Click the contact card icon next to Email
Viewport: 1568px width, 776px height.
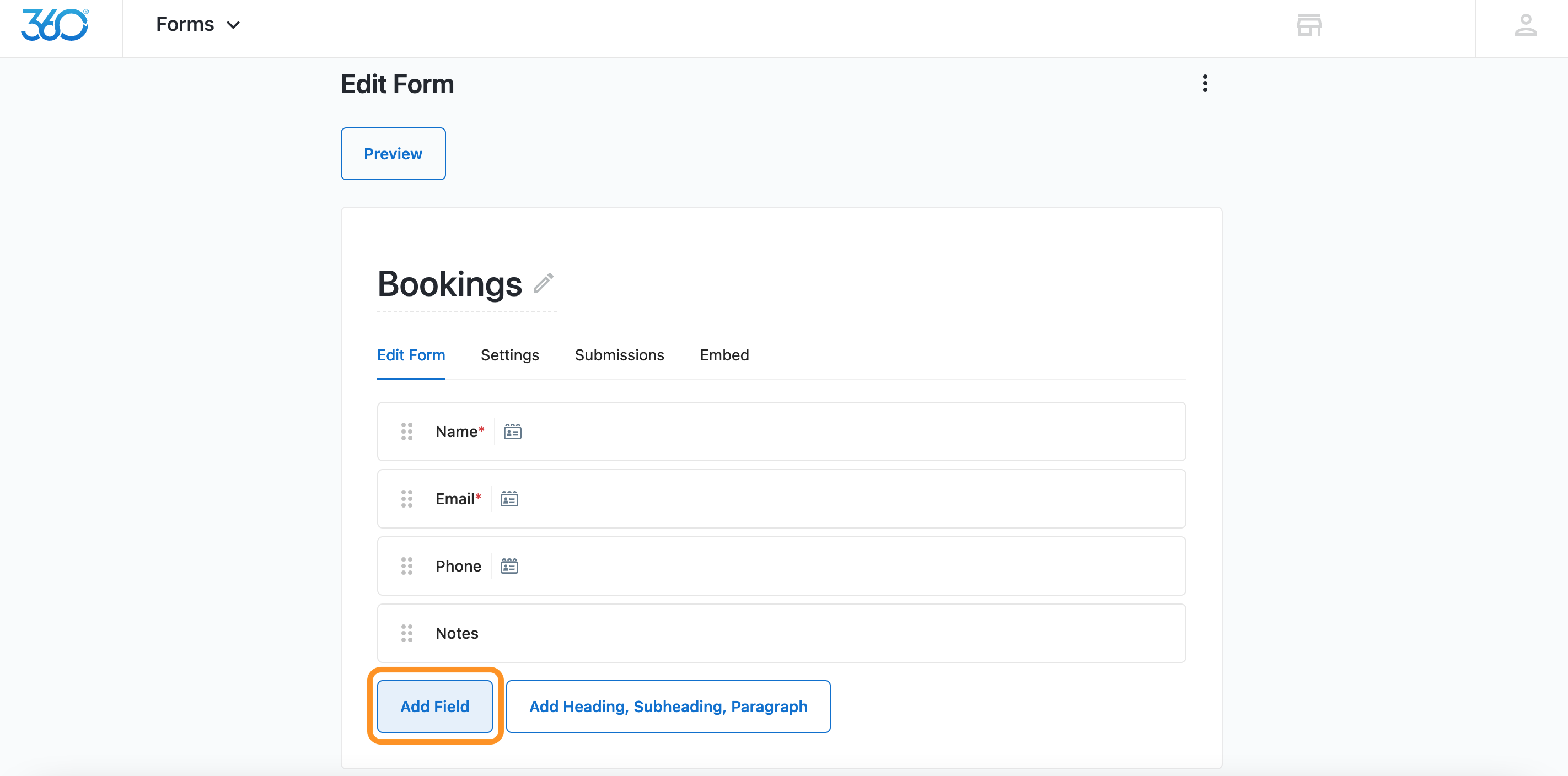(509, 499)
